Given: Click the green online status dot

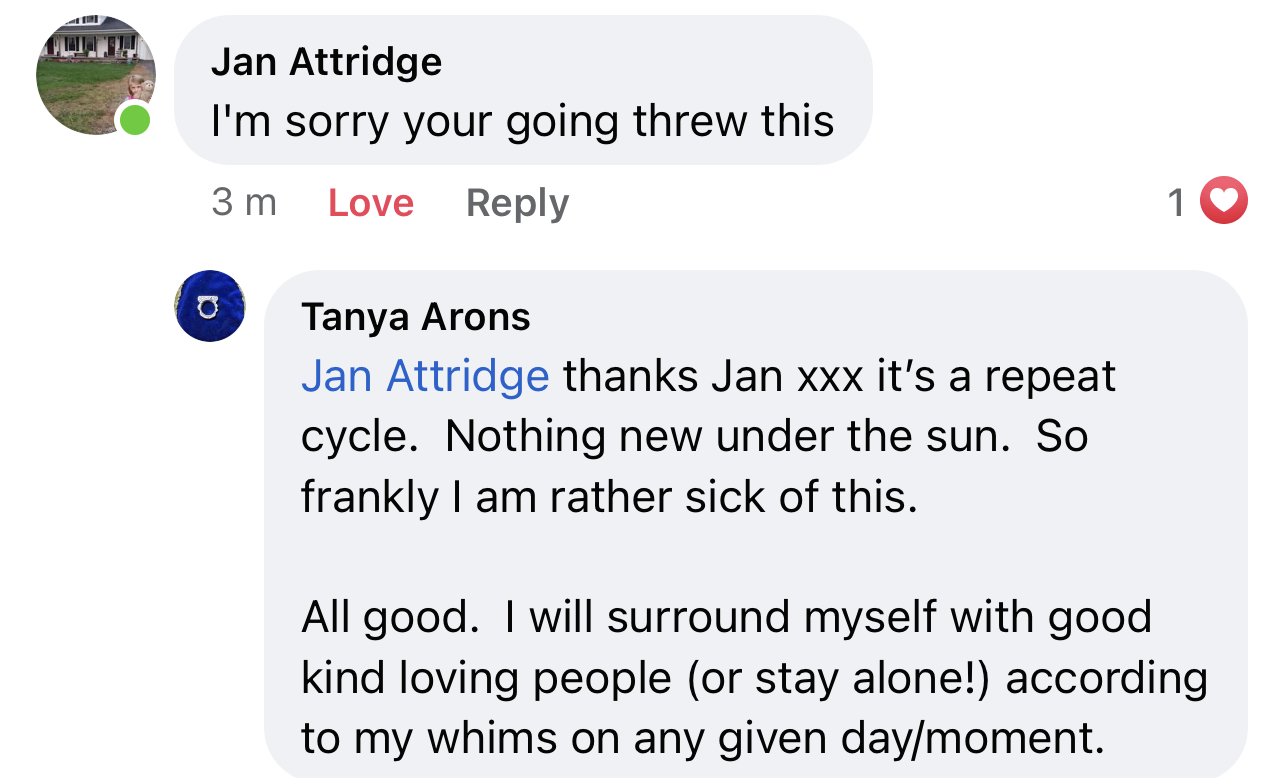Looking at the screenshot, I should pyautogui.click(x=135, y=121).
